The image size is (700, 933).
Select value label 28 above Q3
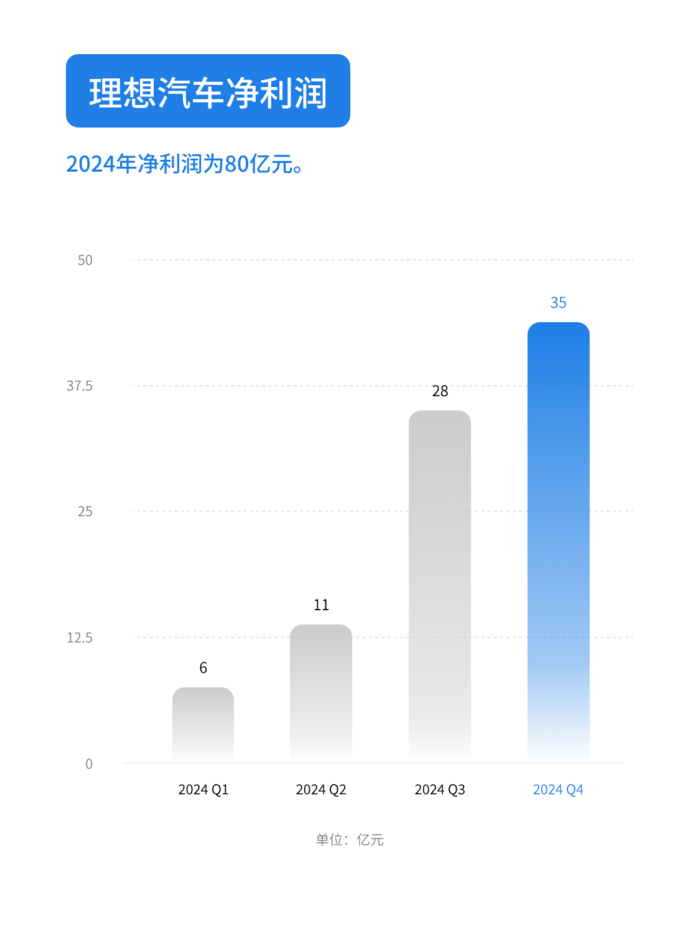[x=440, y=392]
